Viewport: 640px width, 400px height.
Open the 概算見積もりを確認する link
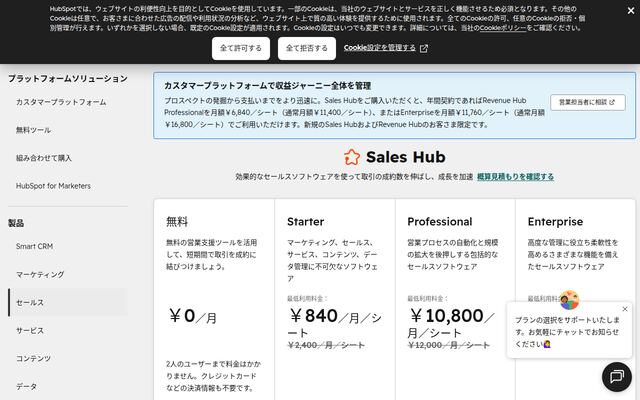(x=516, y=177)
